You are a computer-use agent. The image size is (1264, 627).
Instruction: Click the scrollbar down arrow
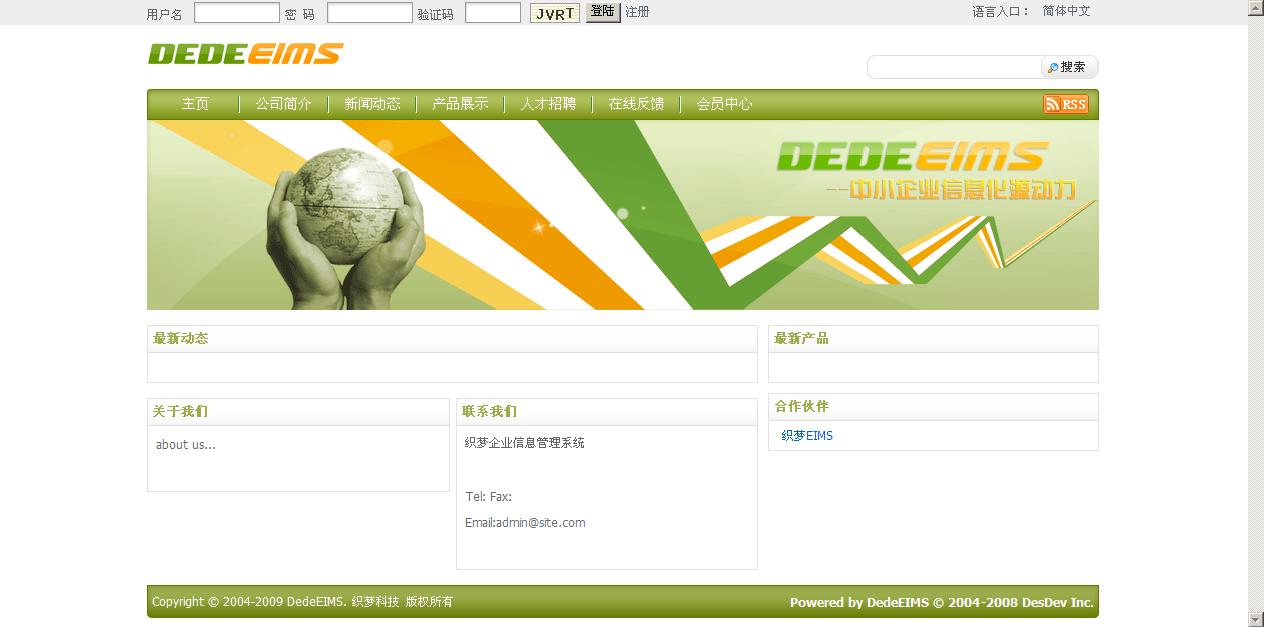(1256, 619)
